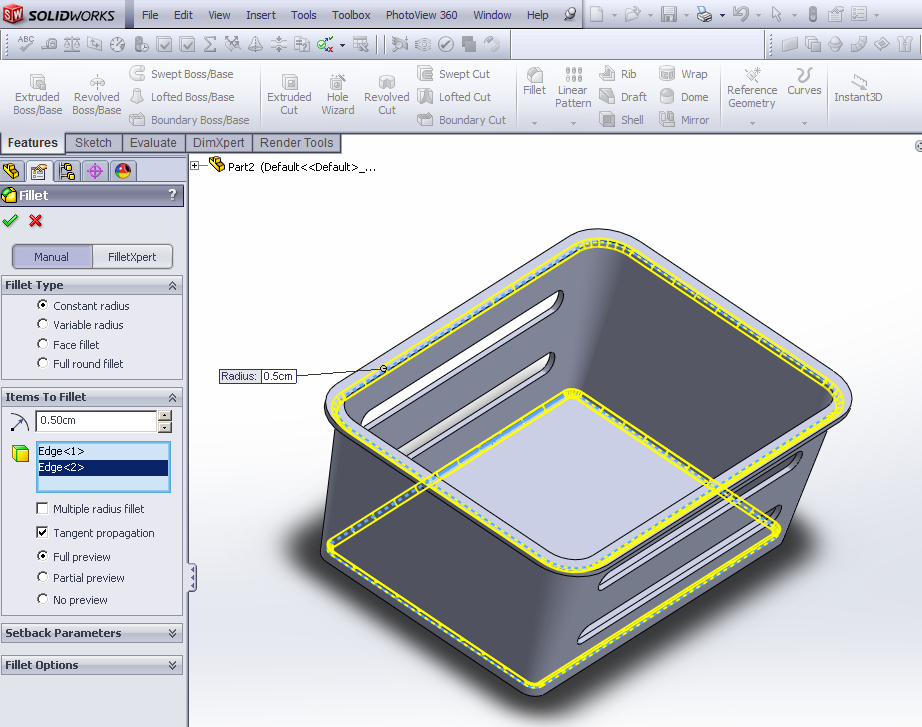Select the Dome feature tool

click(684, 97)
